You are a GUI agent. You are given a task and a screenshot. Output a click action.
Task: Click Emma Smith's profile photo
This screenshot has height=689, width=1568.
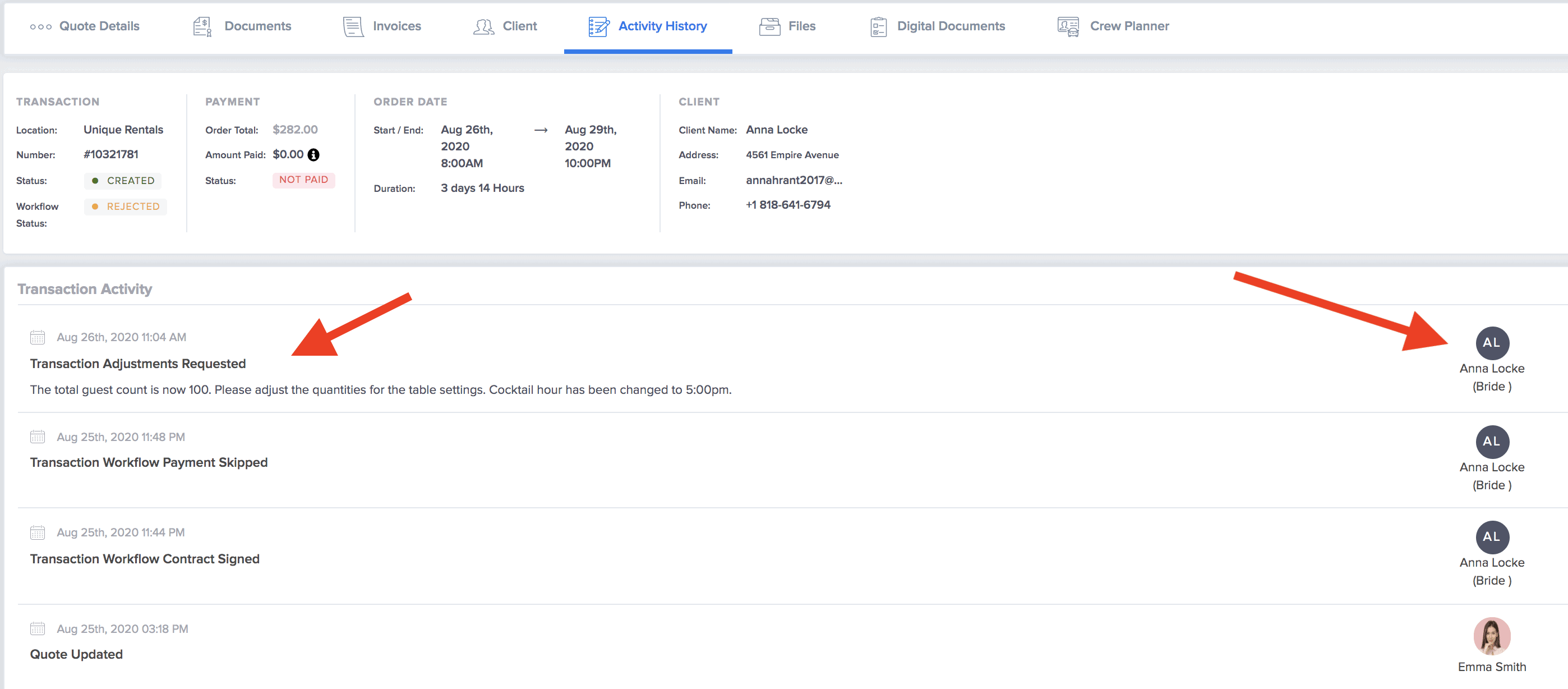[1492, 636]
